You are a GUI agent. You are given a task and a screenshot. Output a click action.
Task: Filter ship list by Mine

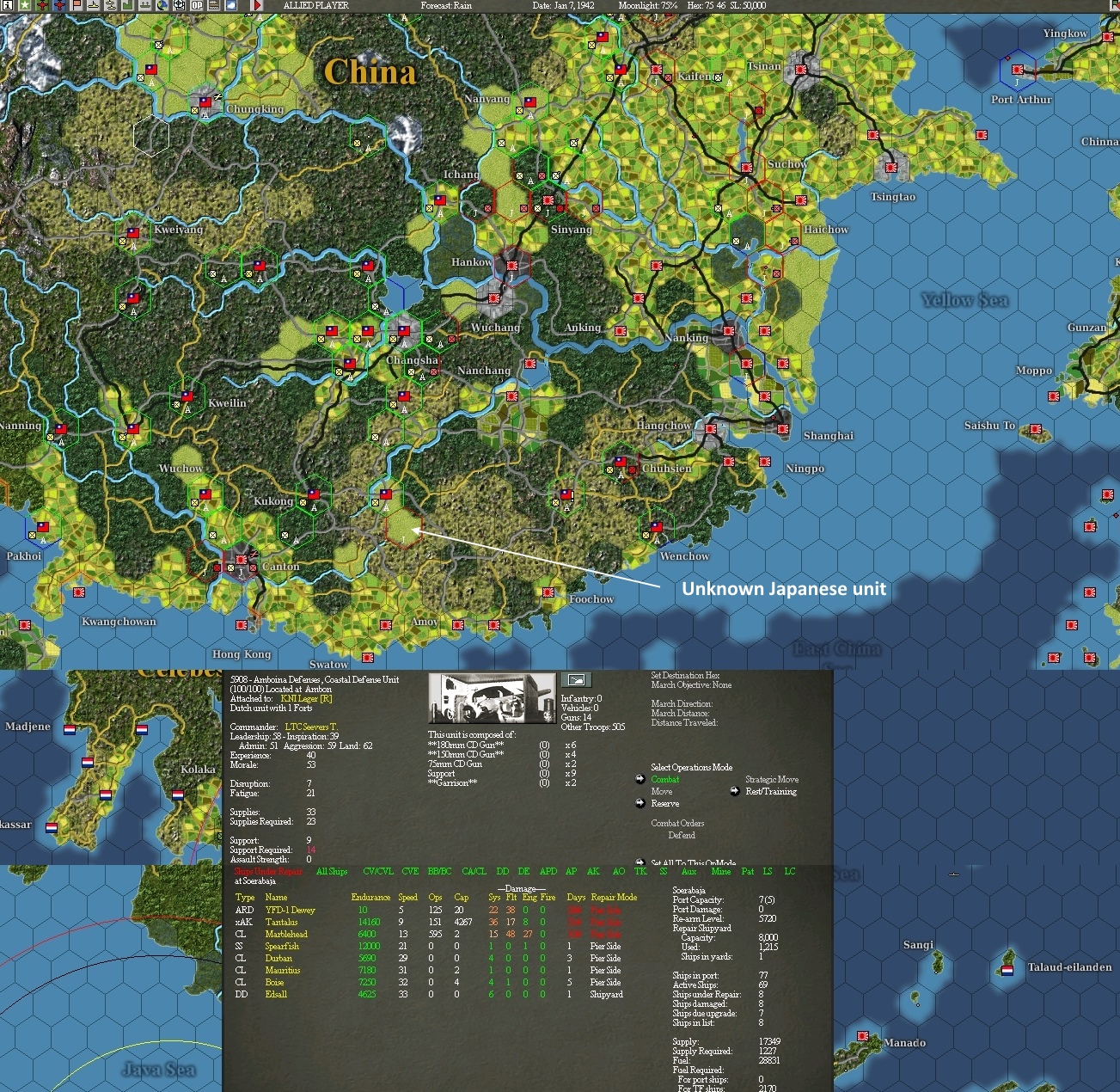pos(720,871)
